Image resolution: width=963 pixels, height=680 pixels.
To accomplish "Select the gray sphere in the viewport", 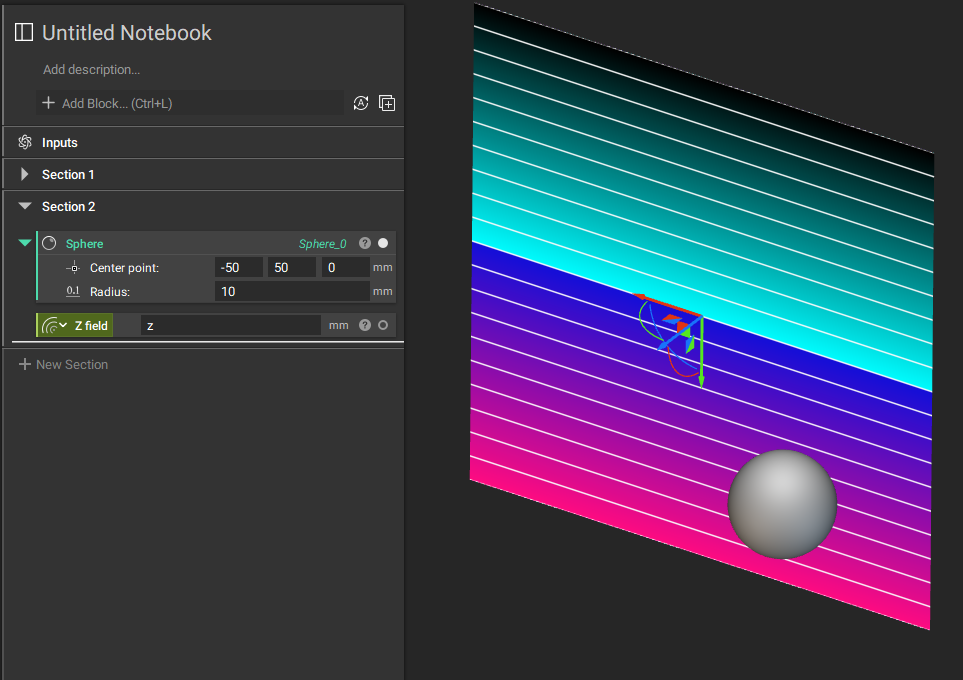I will click(782, 504).
